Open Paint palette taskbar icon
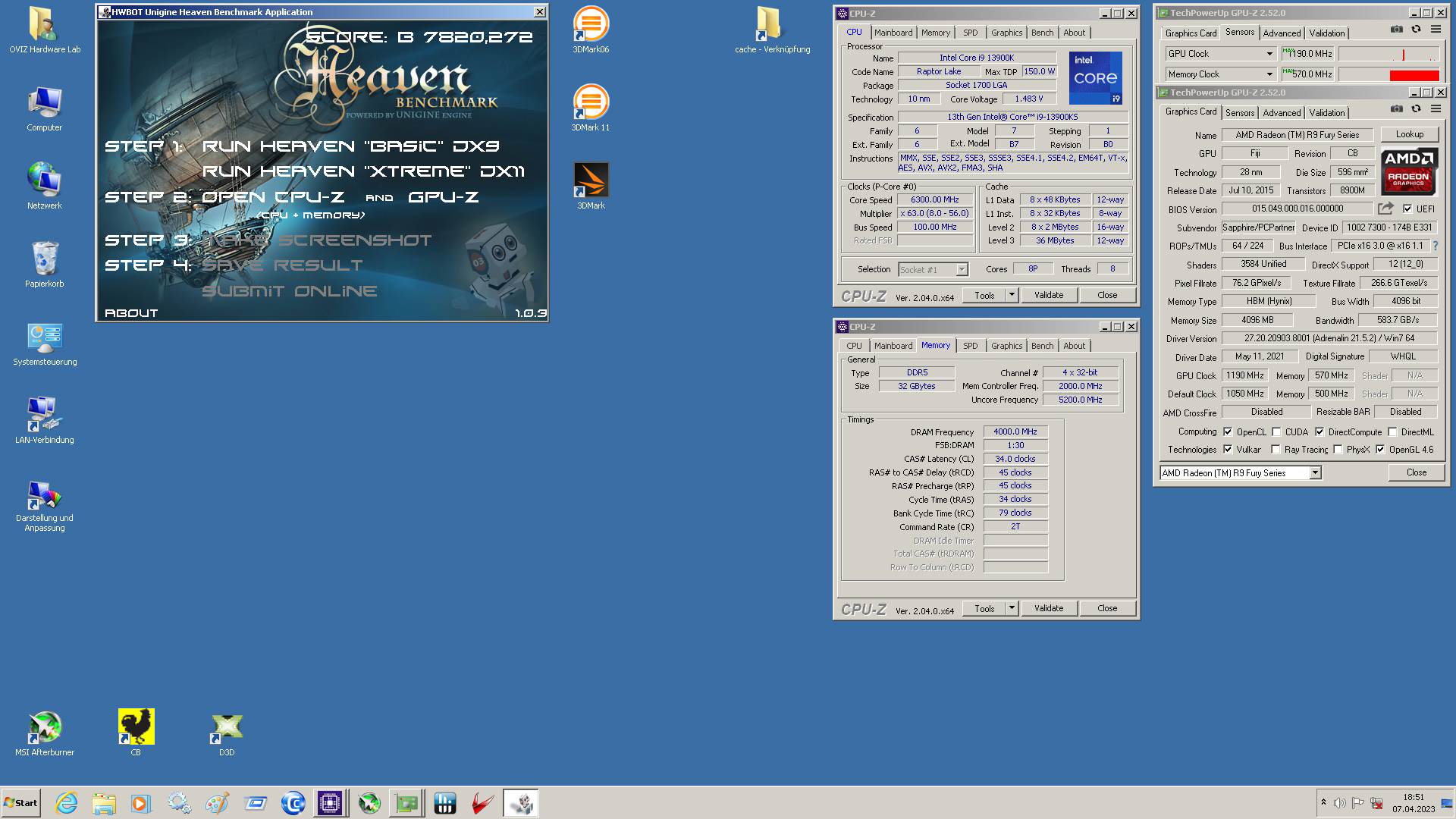Screen dimensions: 1456x819 coord(218,803)
